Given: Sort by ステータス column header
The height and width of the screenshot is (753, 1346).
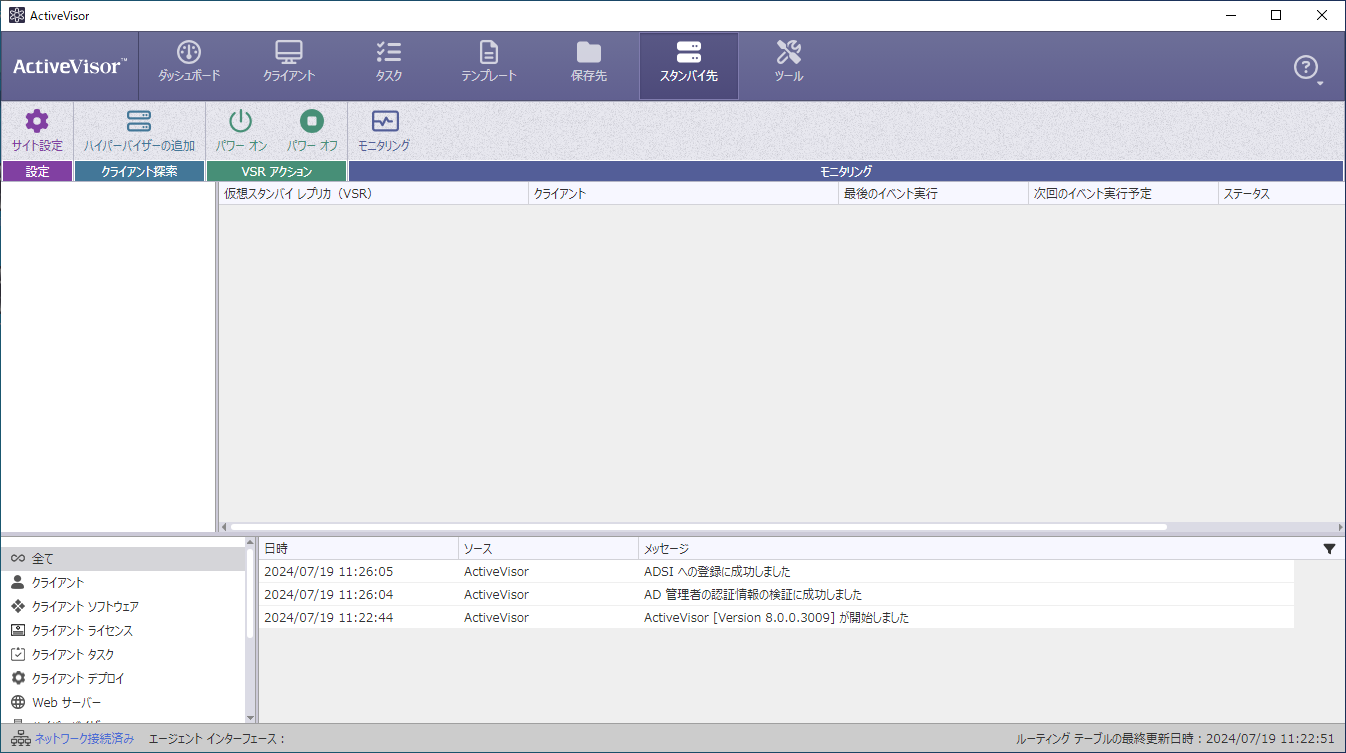Looking at the screenshot, I should click(x=1281, y=194).
